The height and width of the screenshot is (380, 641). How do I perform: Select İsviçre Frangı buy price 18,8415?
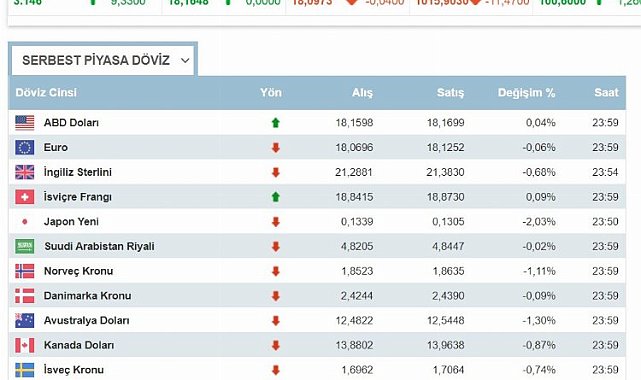pyautogui.click(x=354, y=197)
